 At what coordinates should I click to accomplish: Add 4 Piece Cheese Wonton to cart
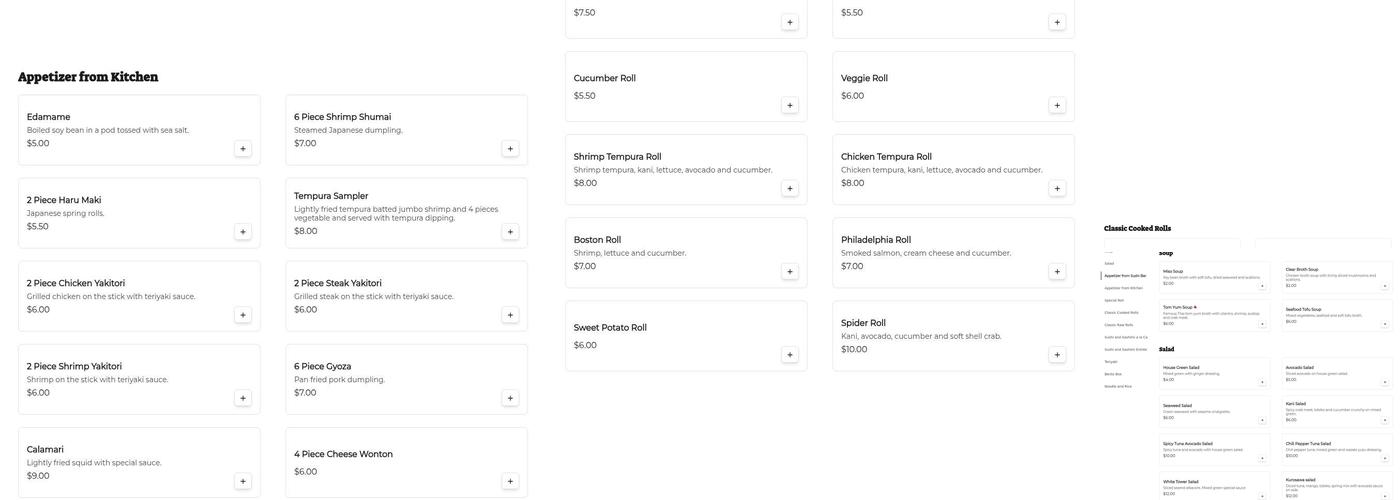tap(510, 482)
